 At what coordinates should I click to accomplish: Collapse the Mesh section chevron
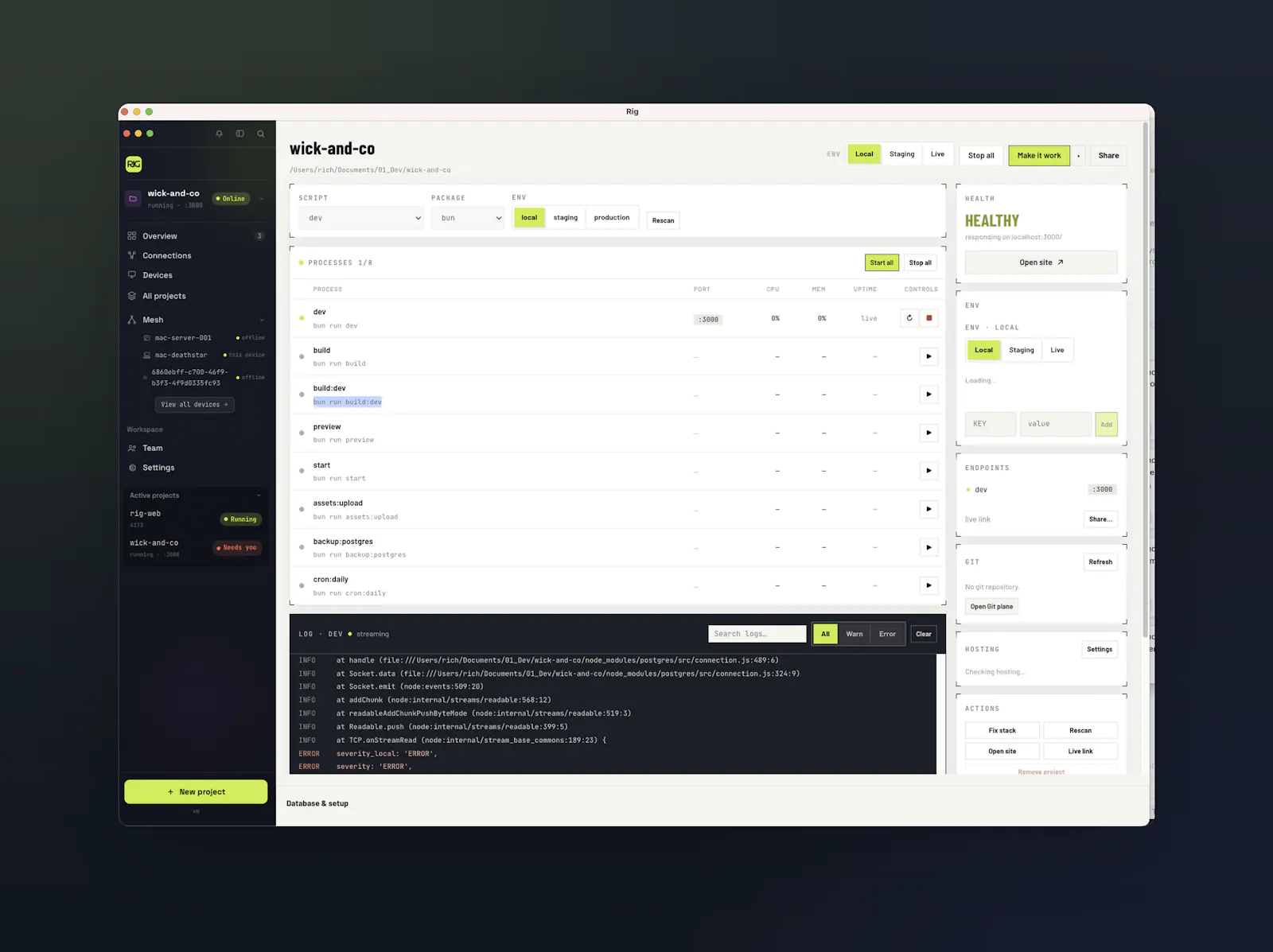262,320
